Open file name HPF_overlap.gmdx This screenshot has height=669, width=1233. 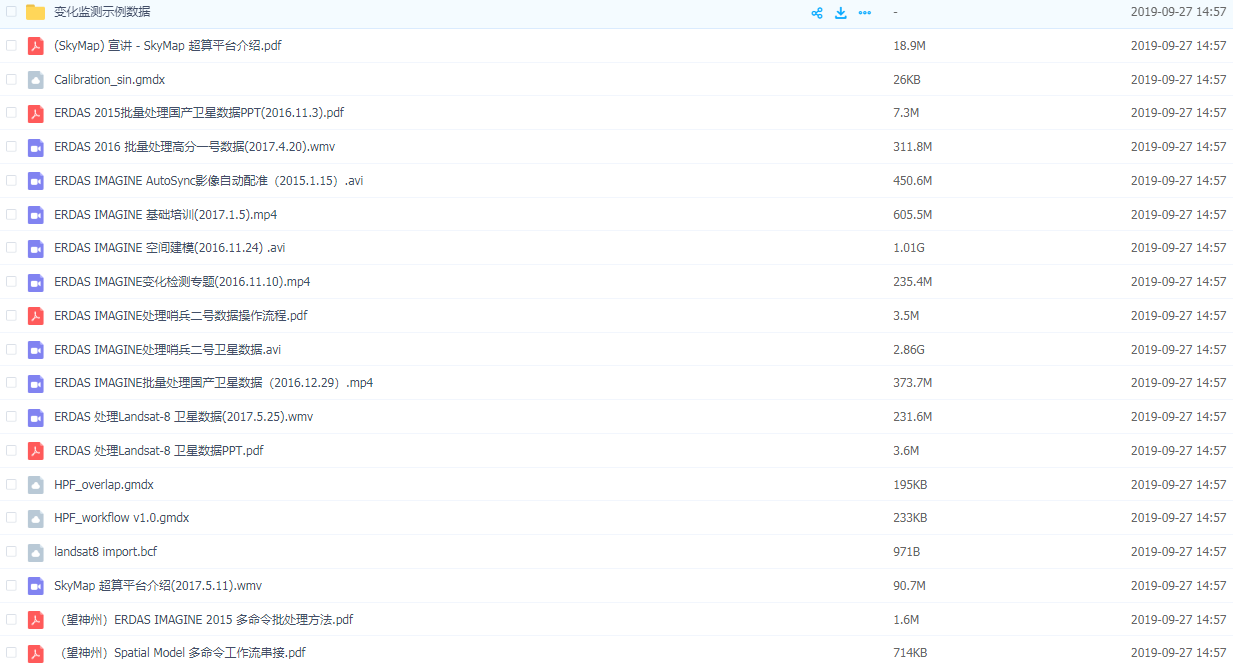click(104, 485)
